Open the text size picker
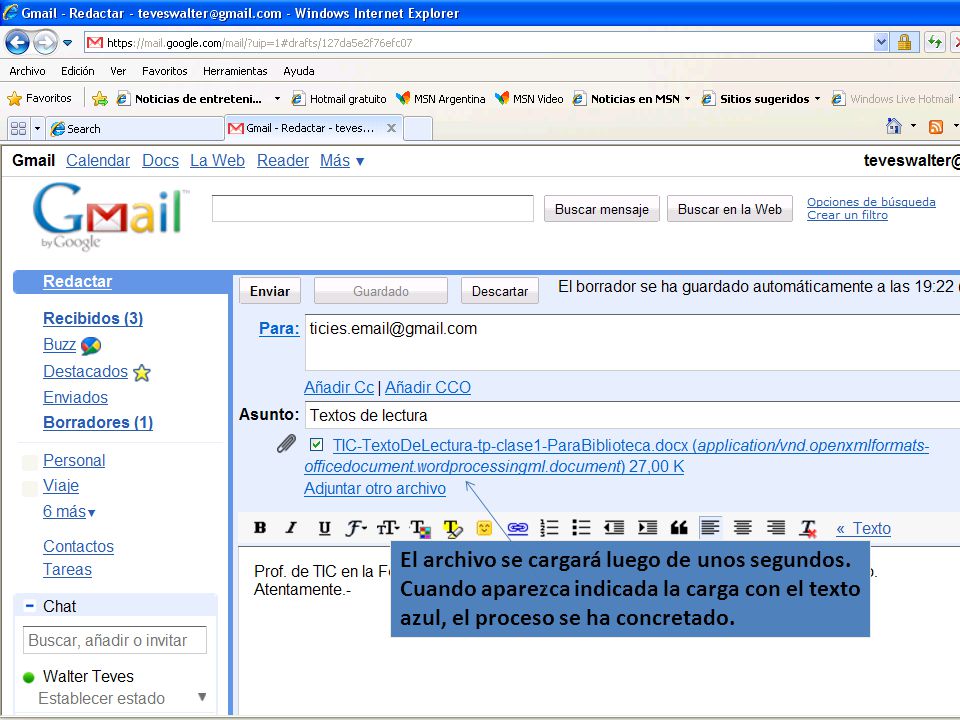This screenshot has height=720, width=960. [388, 527]
